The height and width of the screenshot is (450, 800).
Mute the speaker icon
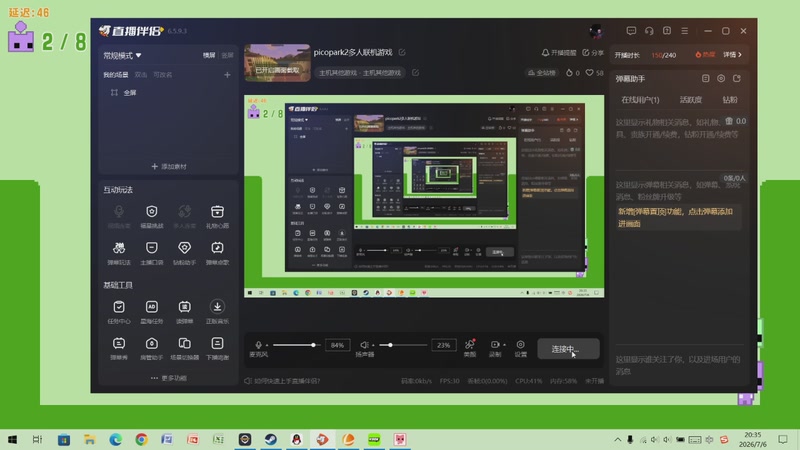click(x=364, y=345)
